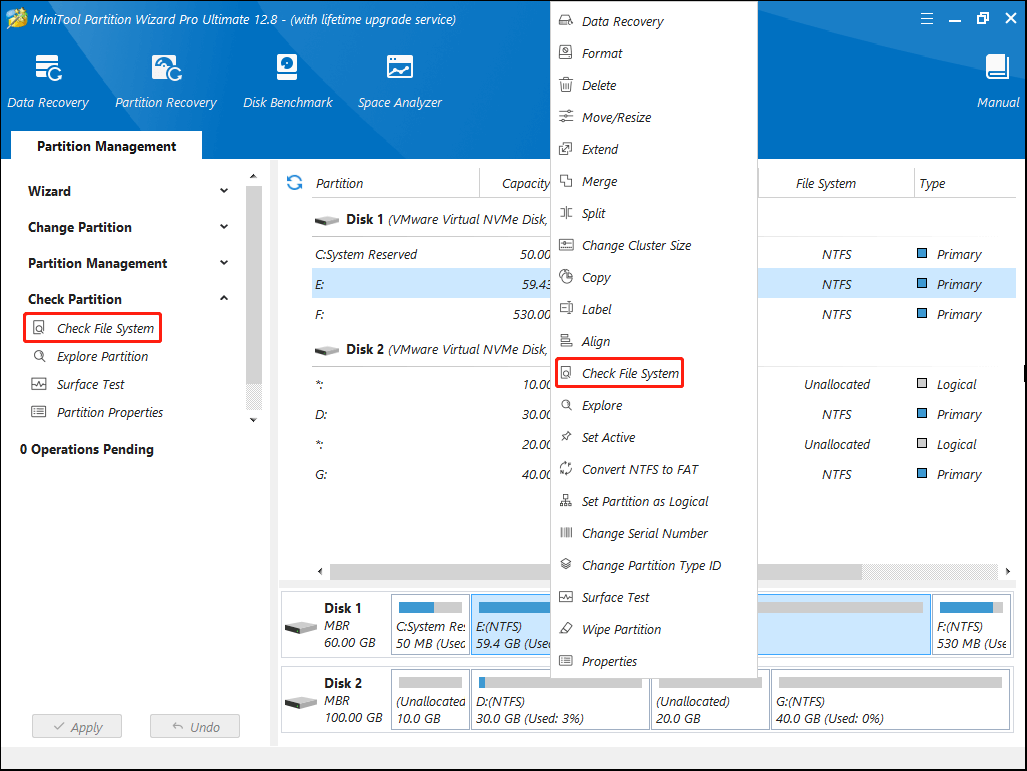Choose Change Partition Type ID
1027x771 pixels.
[x=654, y=565]
